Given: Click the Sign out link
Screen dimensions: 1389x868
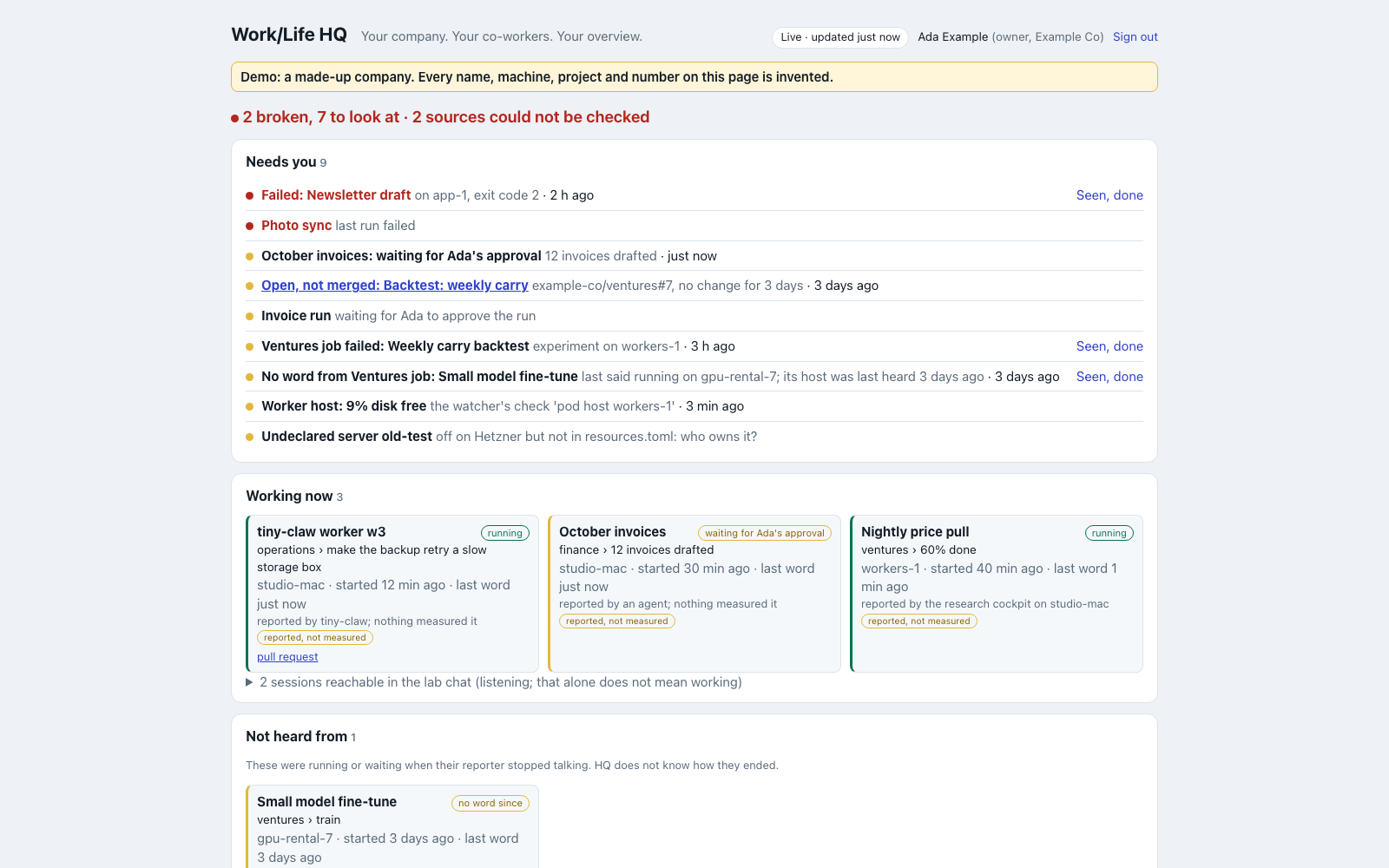Looking at the screenshot, I should 1135,37.
